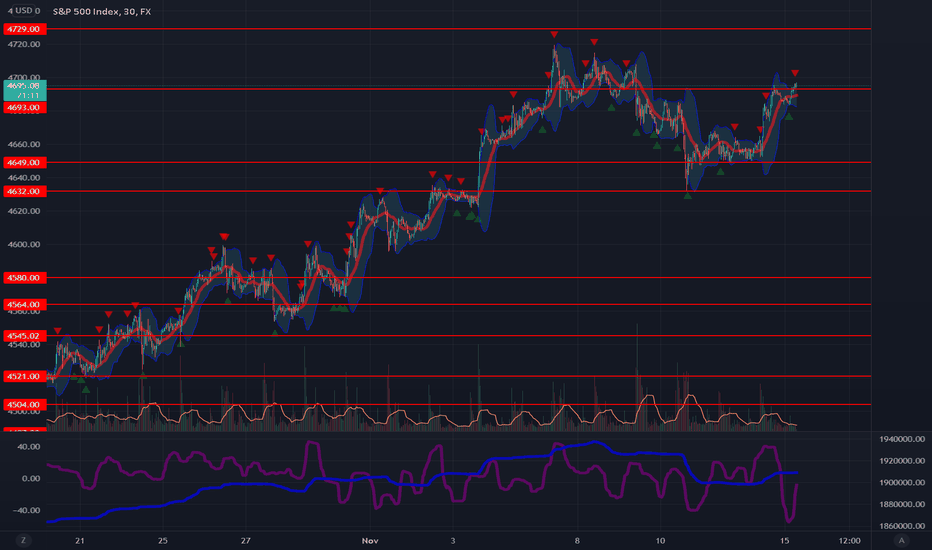Screen dimensions: 932x550
Task: Click the 4600.00 price scale value
Action: [24, 244]
